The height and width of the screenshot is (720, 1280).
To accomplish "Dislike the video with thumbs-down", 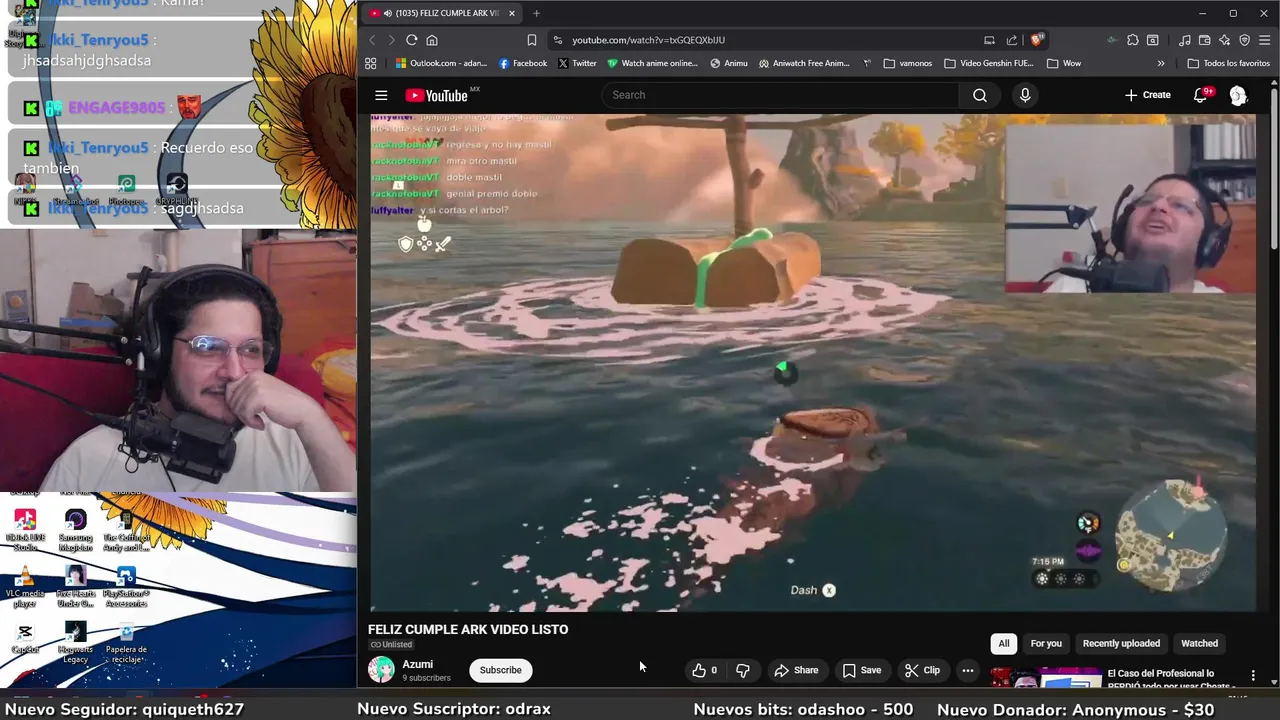I will coord(742,670).
